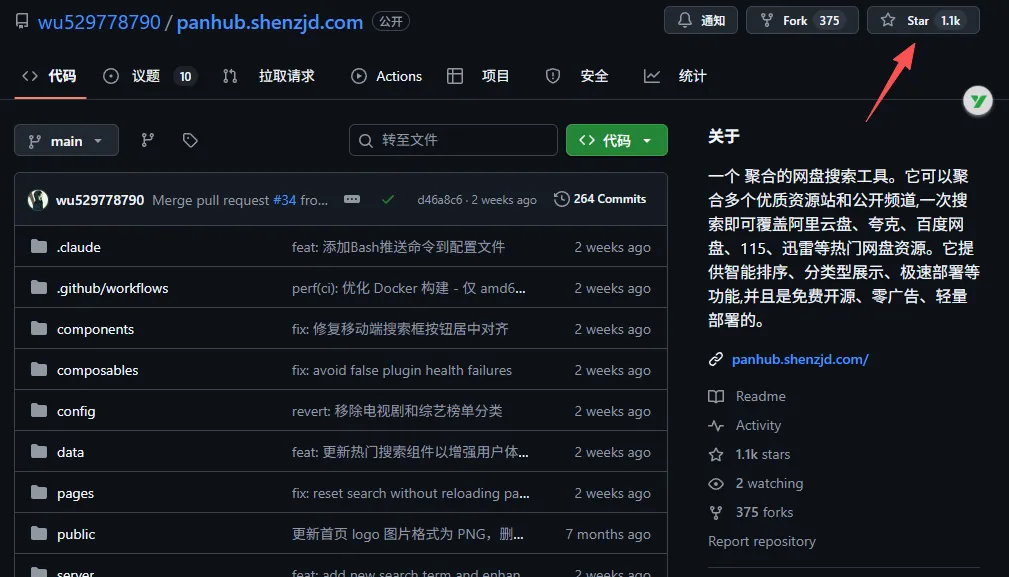Viewport: 1009px width, 577px height.
Task: Open the 统计 insights tab
Action: coord(675,77)
